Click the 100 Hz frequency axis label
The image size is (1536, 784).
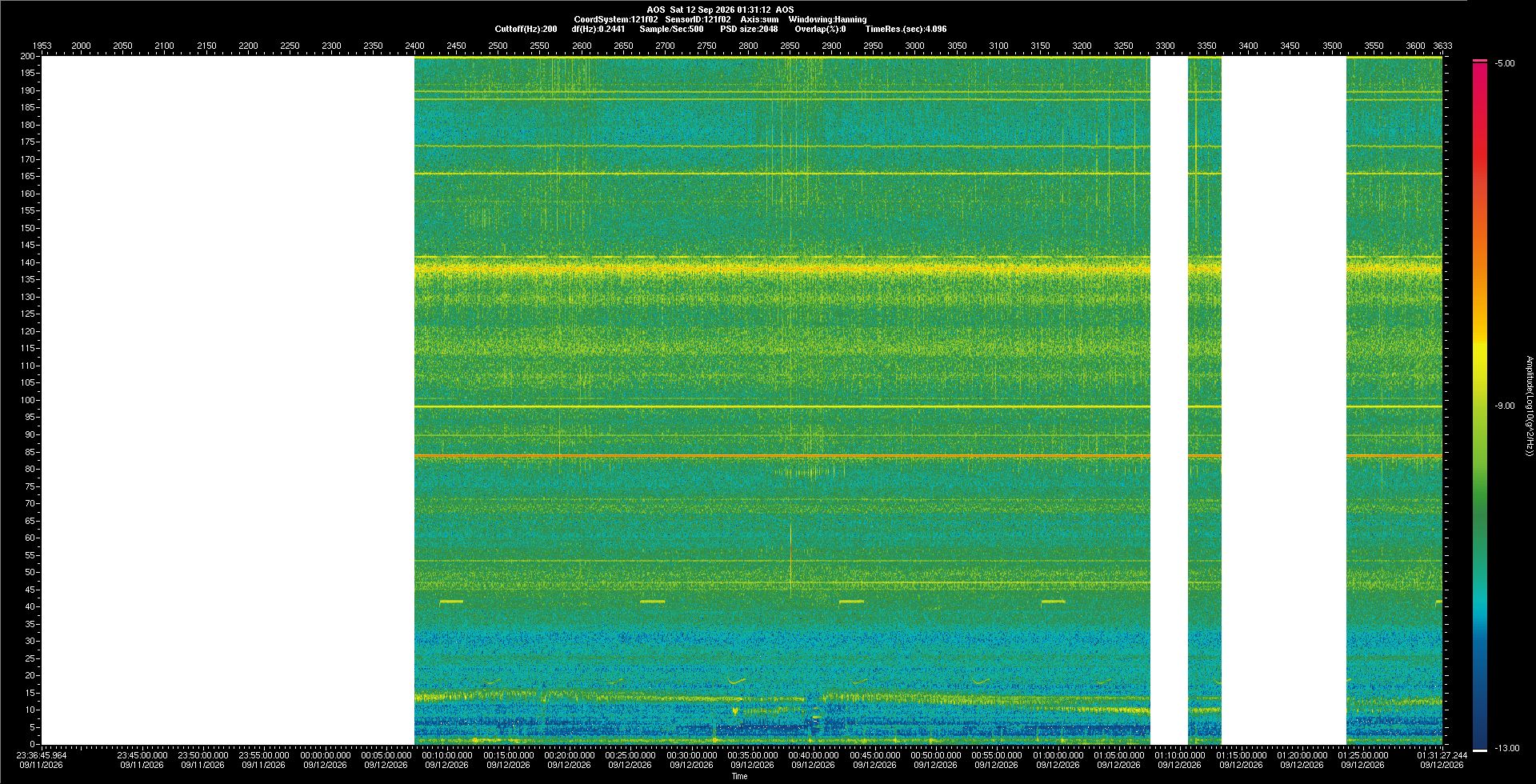(x=28, y=400)
